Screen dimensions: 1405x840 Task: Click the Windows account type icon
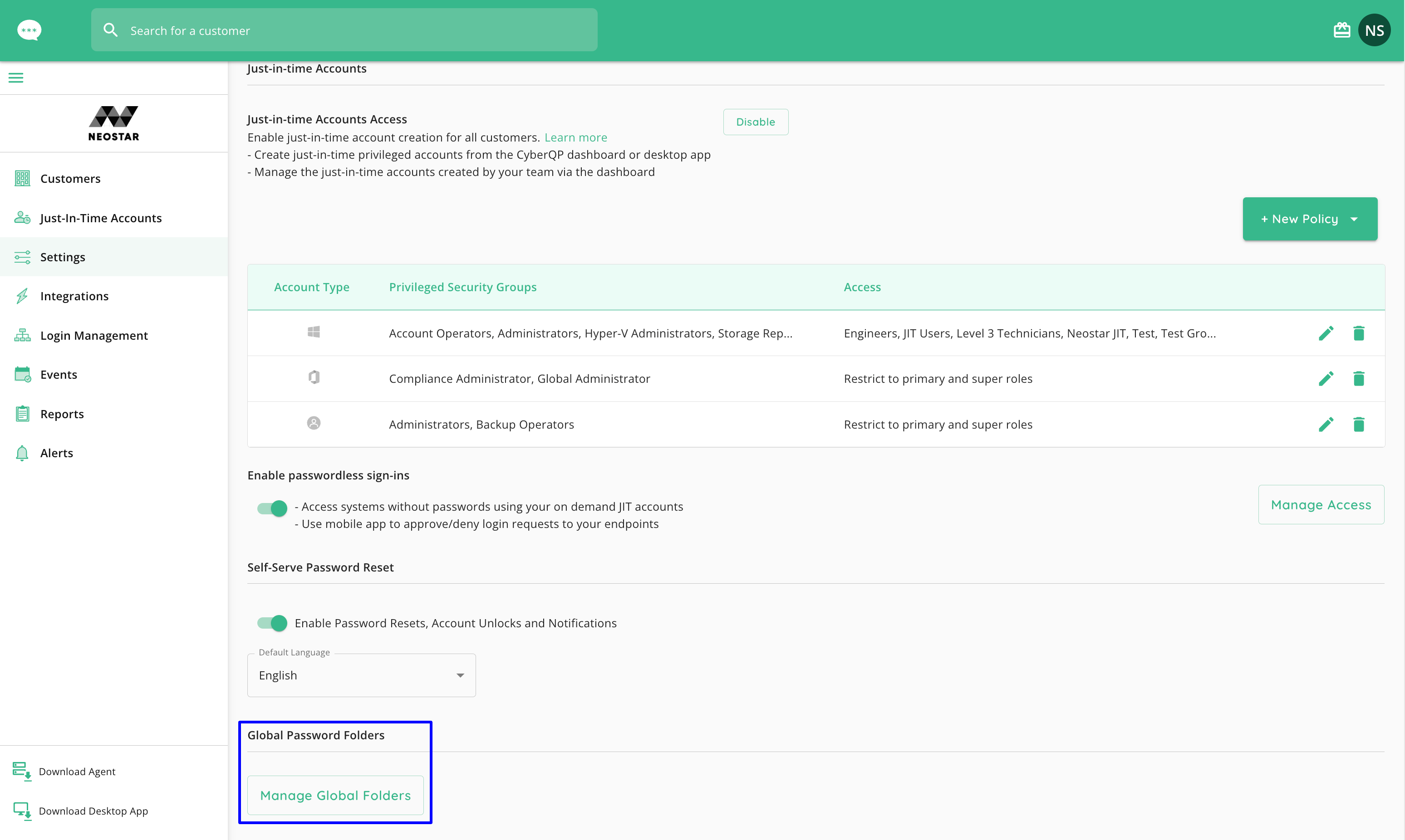tap(314, 332)
